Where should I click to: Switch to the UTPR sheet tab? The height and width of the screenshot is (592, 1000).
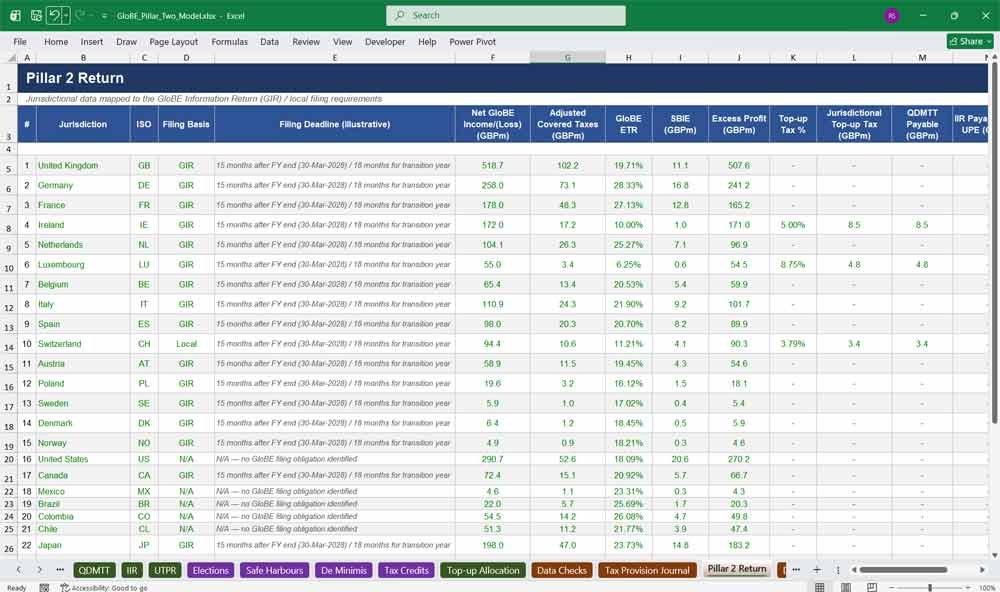(165, 570)
